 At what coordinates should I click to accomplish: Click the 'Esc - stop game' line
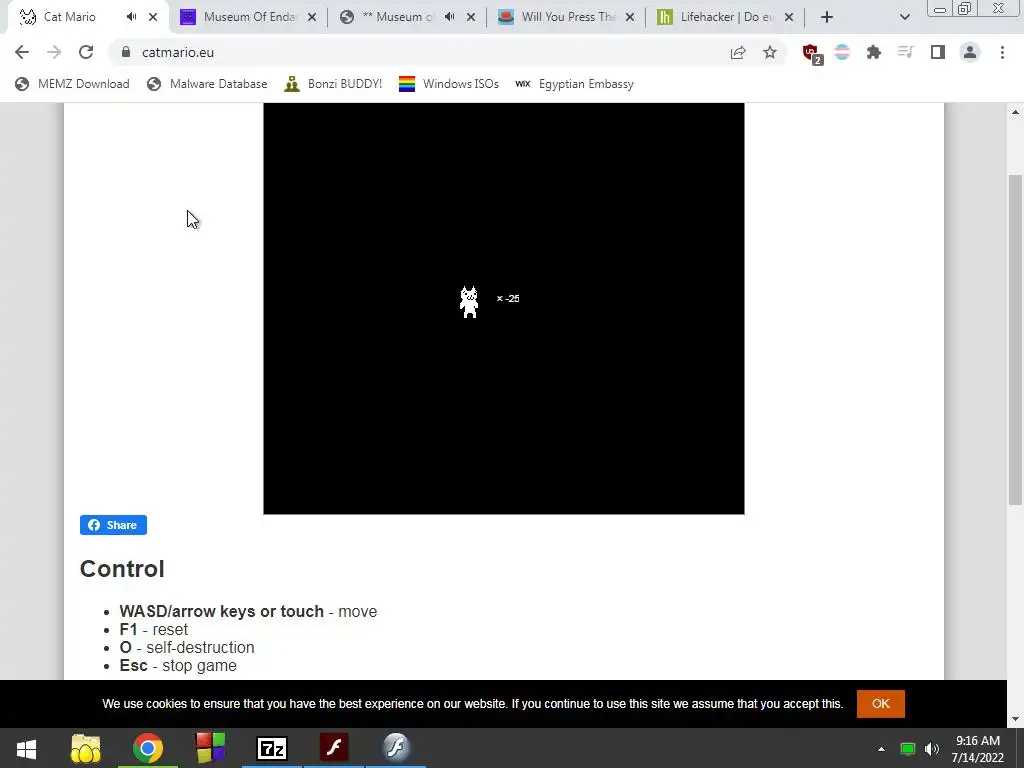tap(178, 665)
